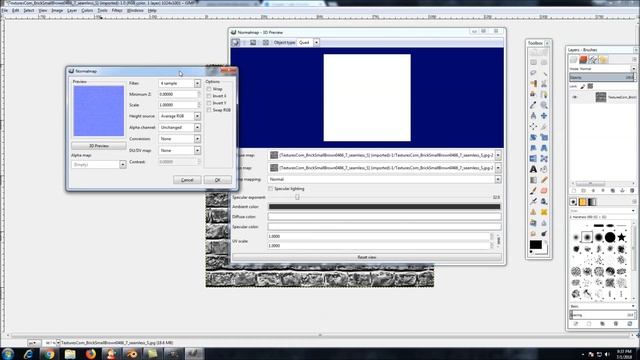640x360 pixels.
Task: Choose the star-shaped brush
Action: 621,237
